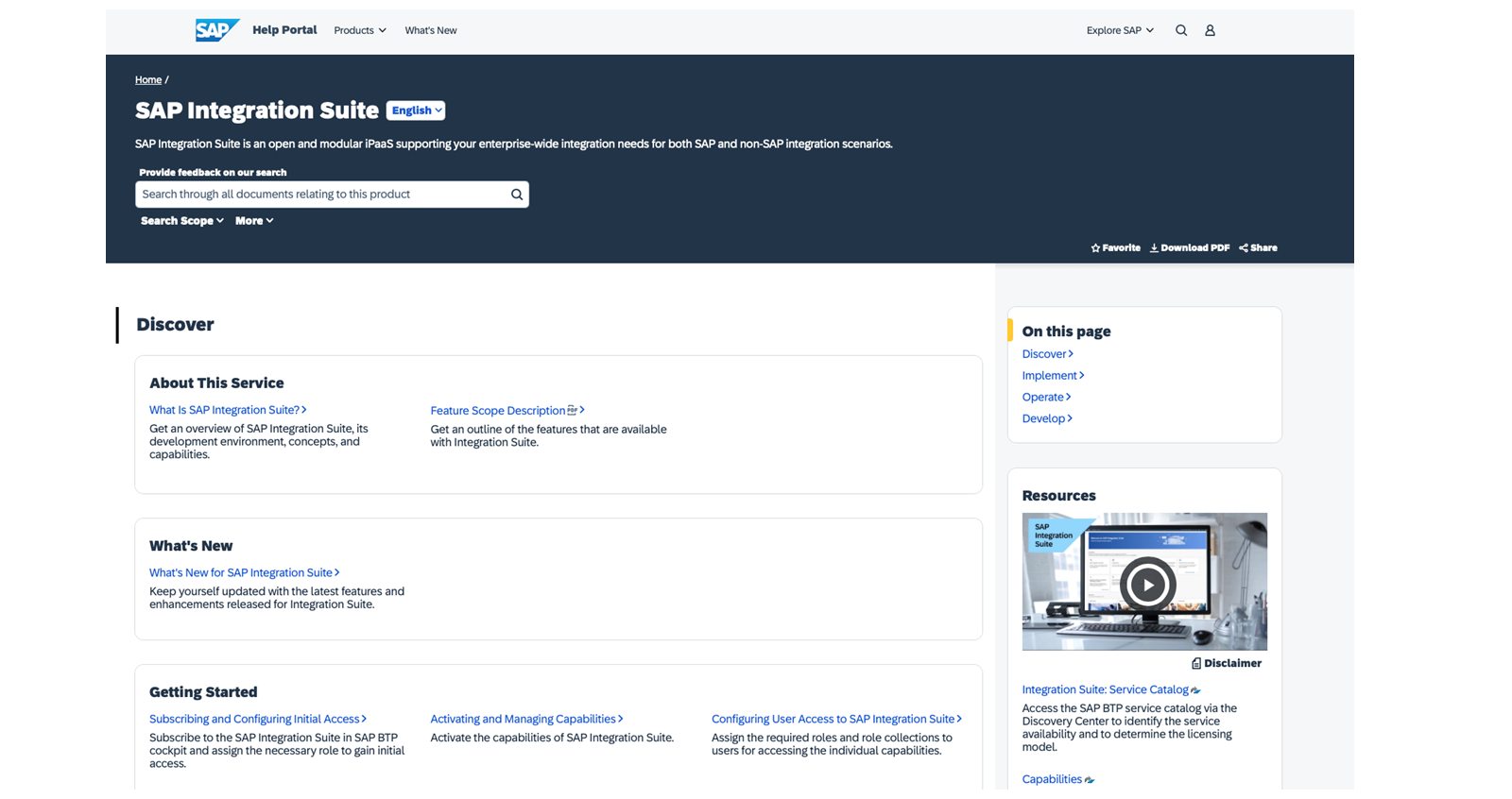Image resolution: width=1512 pixels, height=799 pixels.
Task: Jump to Operate in On this page
Action: click(1046, 398)
